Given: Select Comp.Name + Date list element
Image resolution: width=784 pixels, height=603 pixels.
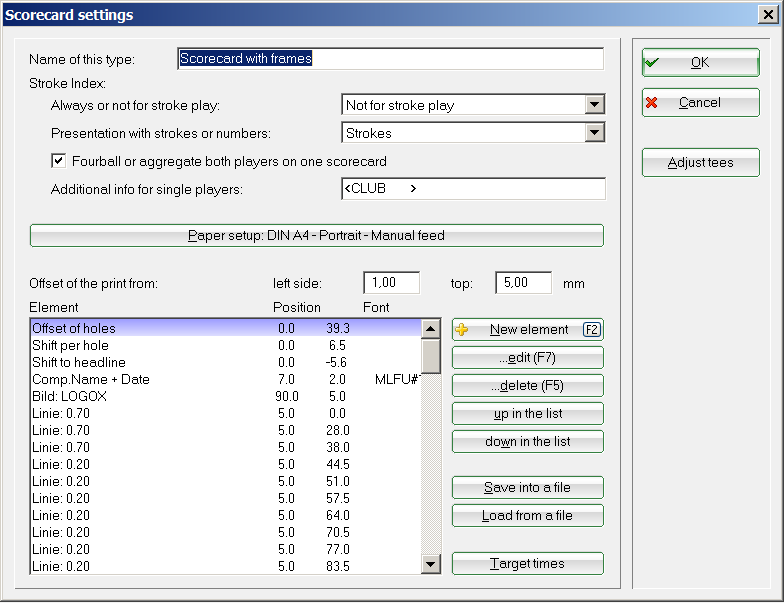Looking at the screenshot, I should coord(90,379).
